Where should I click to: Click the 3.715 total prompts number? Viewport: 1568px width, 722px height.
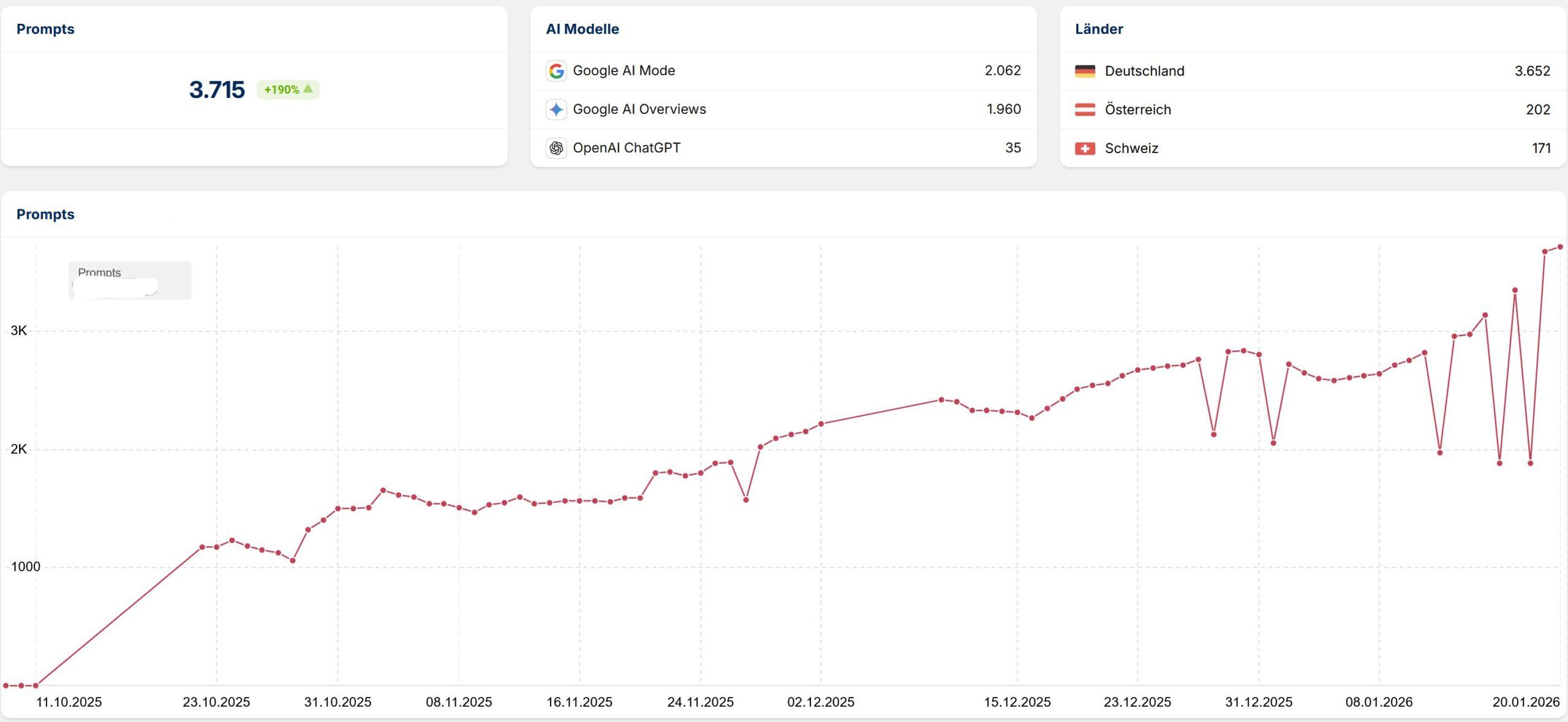coord(217,90)
